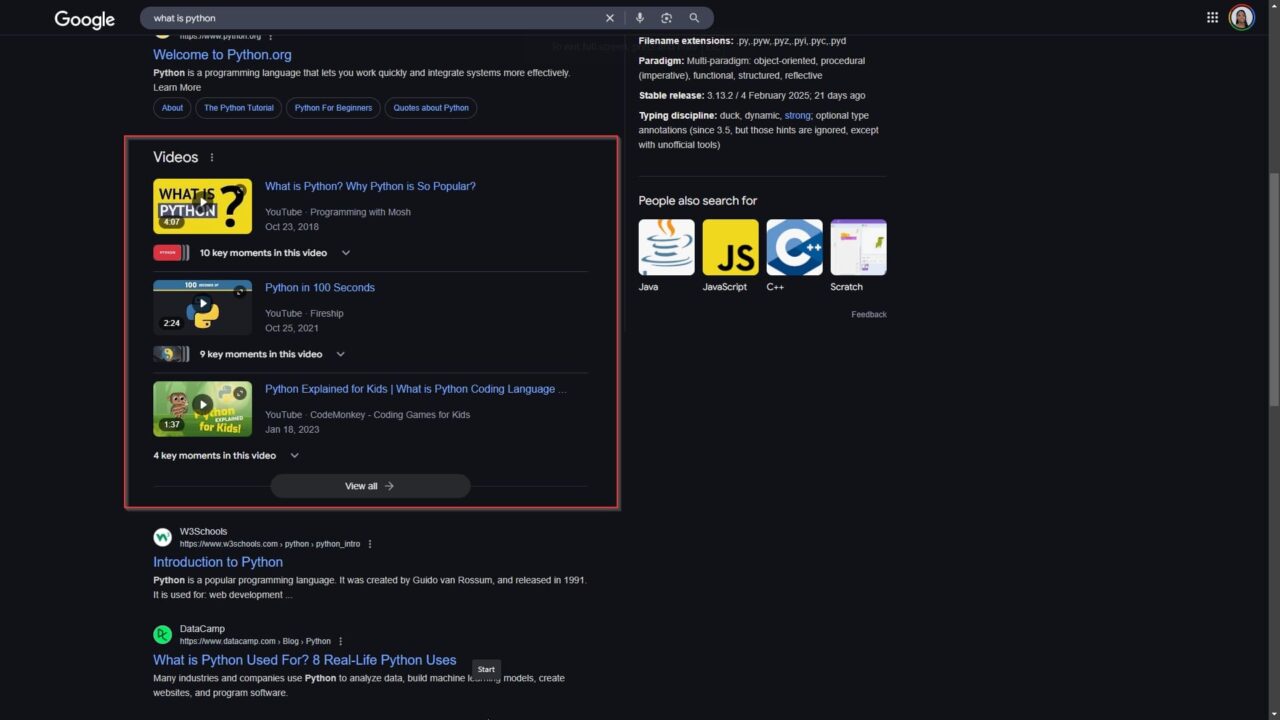Open W3Schools result three-dot menu
The height and width of the screenshot is (720, 1280).
point(370,544)
